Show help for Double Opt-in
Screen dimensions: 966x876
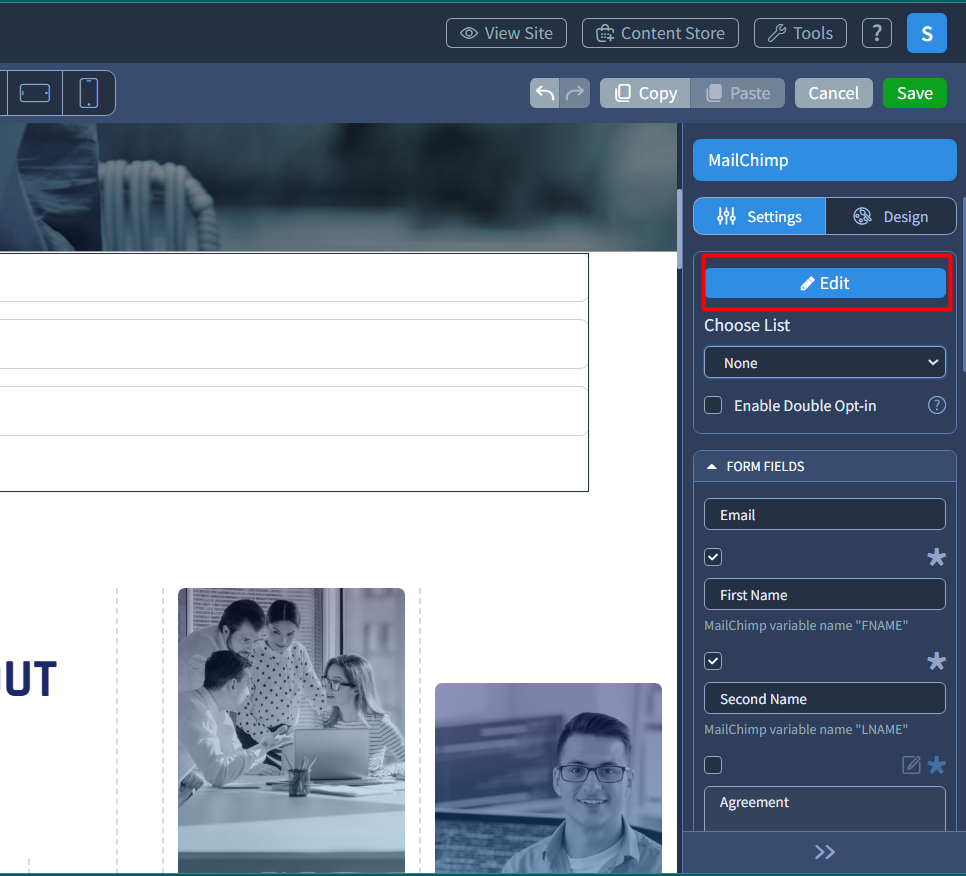[936, 405]
